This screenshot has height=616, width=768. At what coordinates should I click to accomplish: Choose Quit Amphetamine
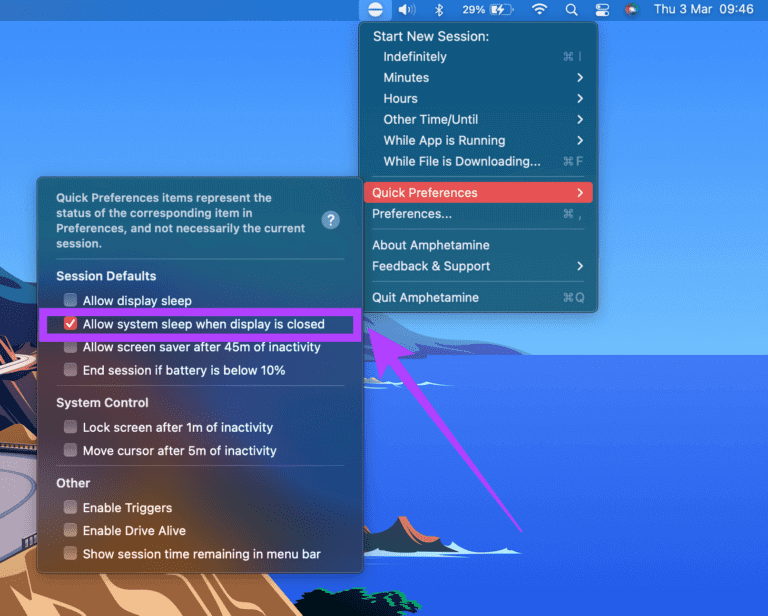[479, 298]
